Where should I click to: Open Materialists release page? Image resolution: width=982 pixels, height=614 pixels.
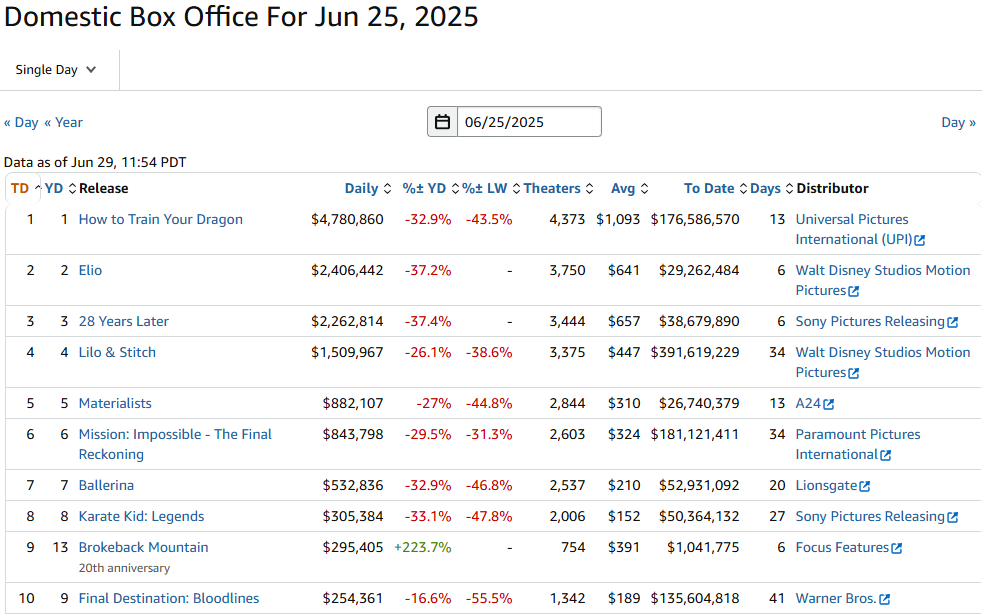coord(115,403)
